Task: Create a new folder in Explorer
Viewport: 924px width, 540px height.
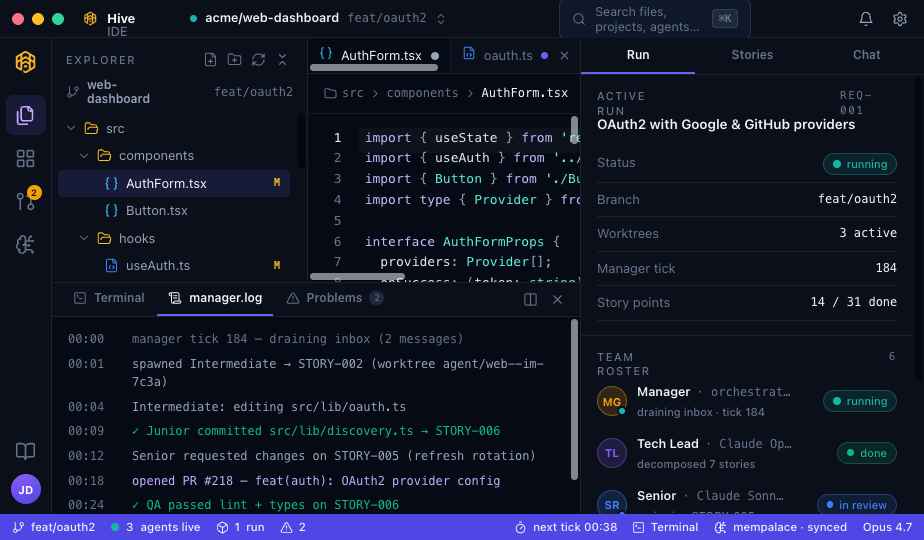Action: pos(235,60)
